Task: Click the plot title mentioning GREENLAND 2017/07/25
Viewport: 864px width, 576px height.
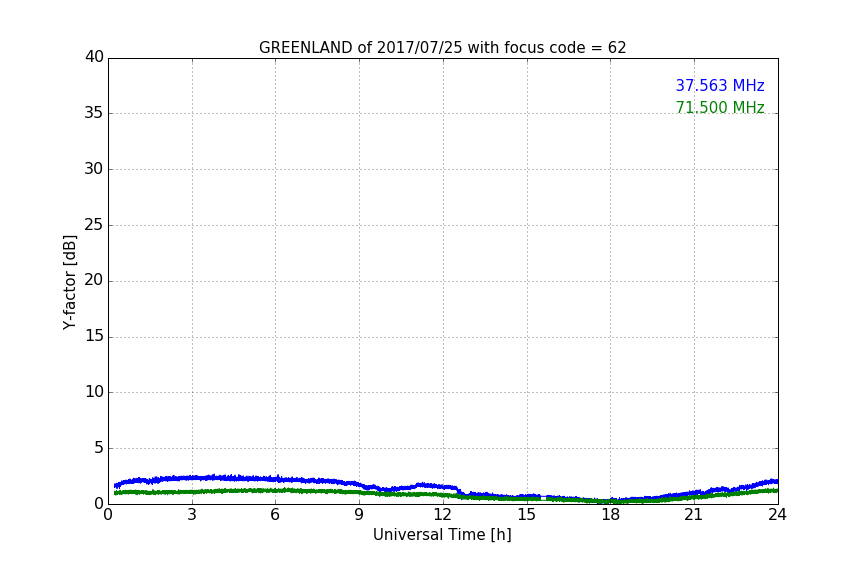Action: (x=442, y=48)
